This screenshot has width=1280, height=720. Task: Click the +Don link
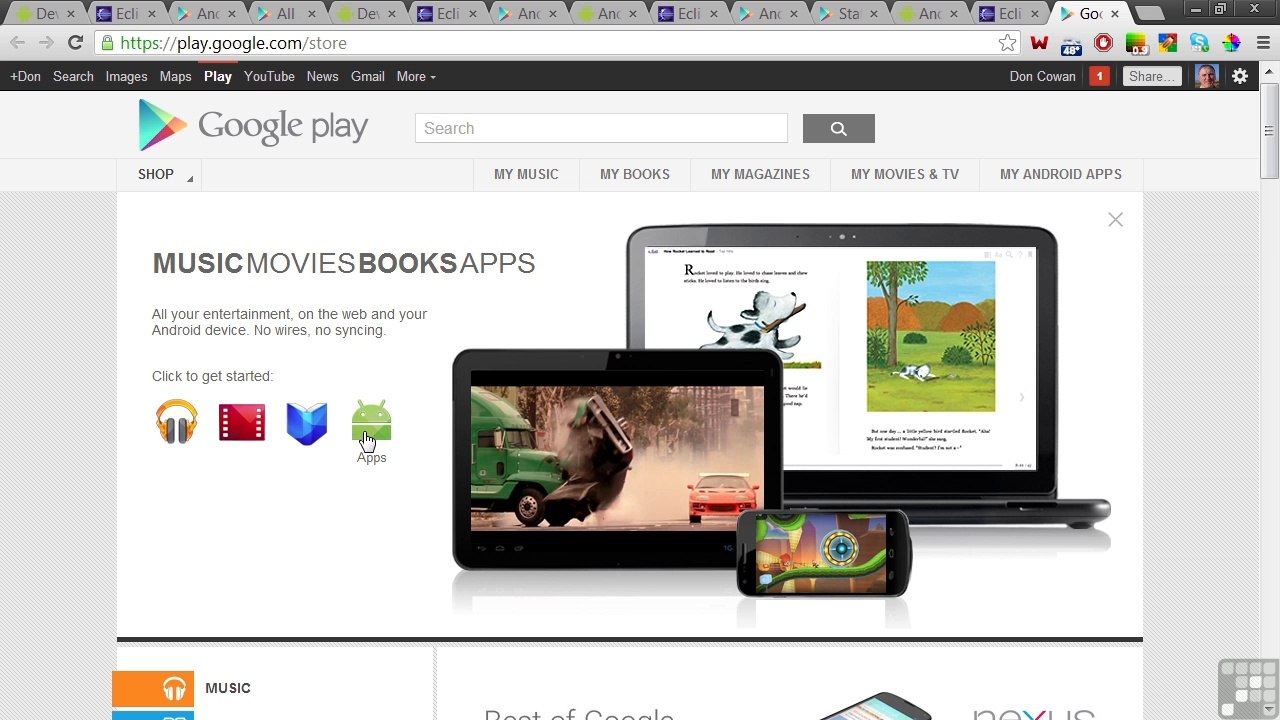point(25,76)
